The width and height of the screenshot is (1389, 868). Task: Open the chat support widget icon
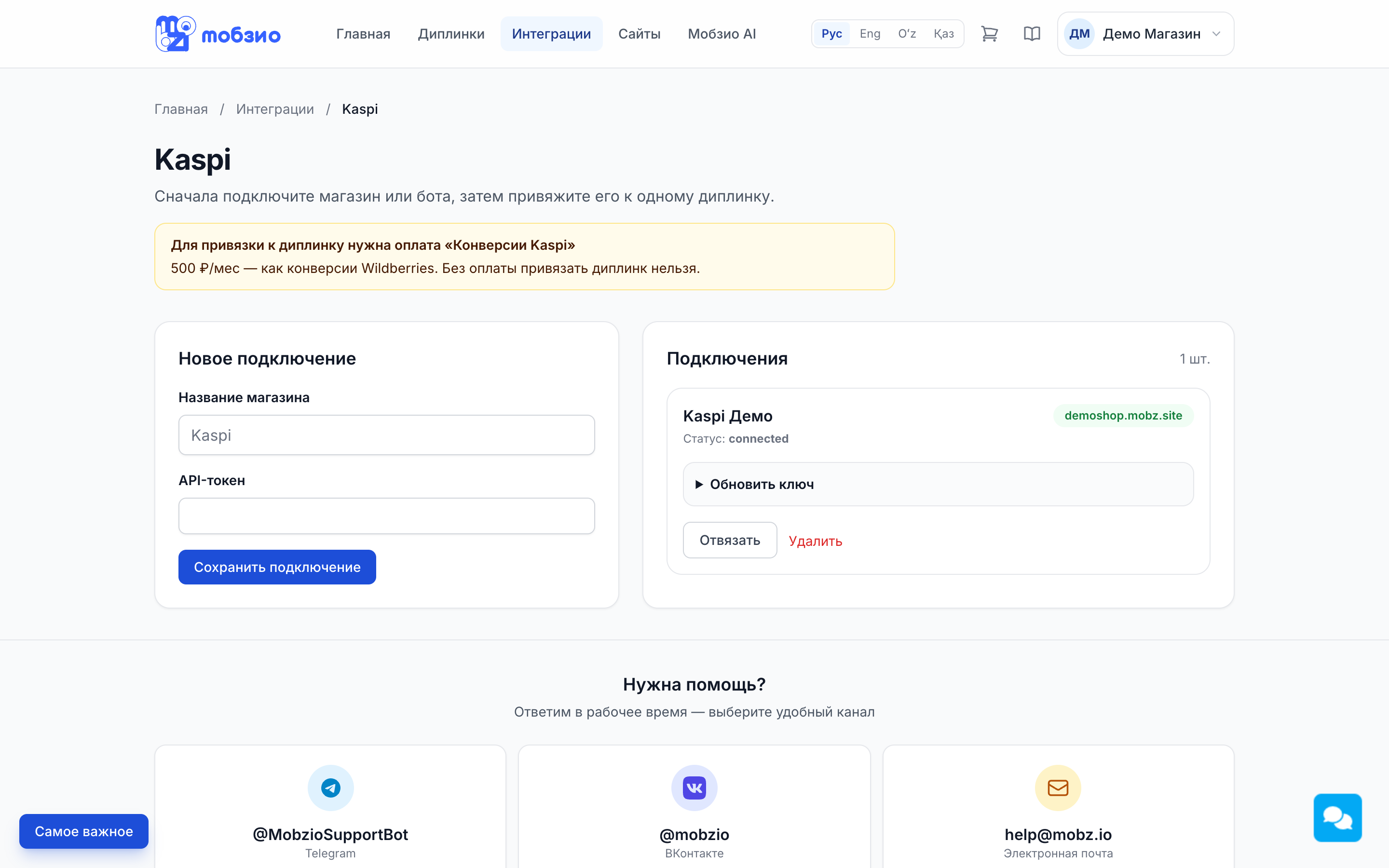point(1337,817)
